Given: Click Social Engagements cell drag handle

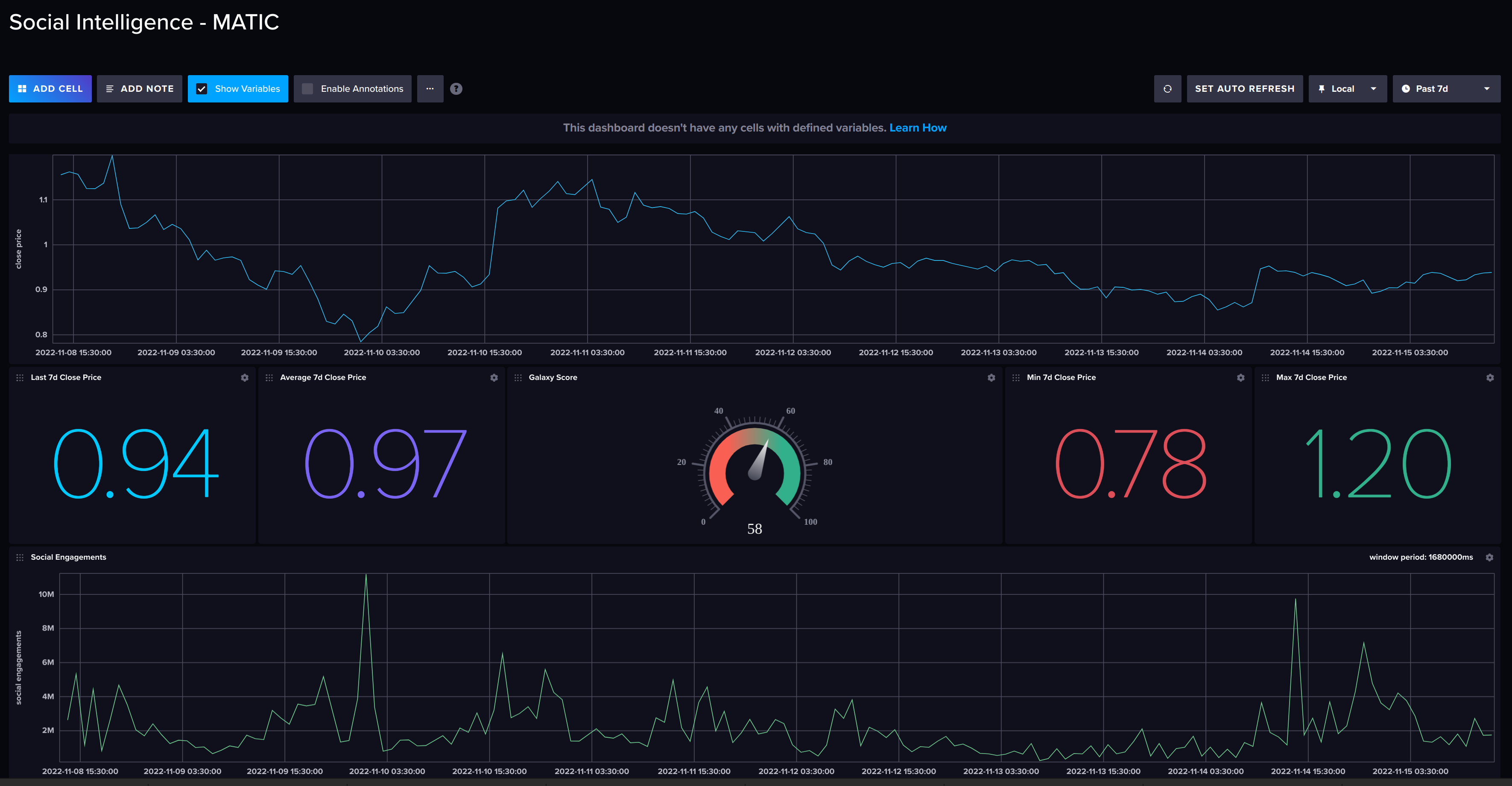Looking at the screenshot, I should pyautogui.click(x=20, y=557).
